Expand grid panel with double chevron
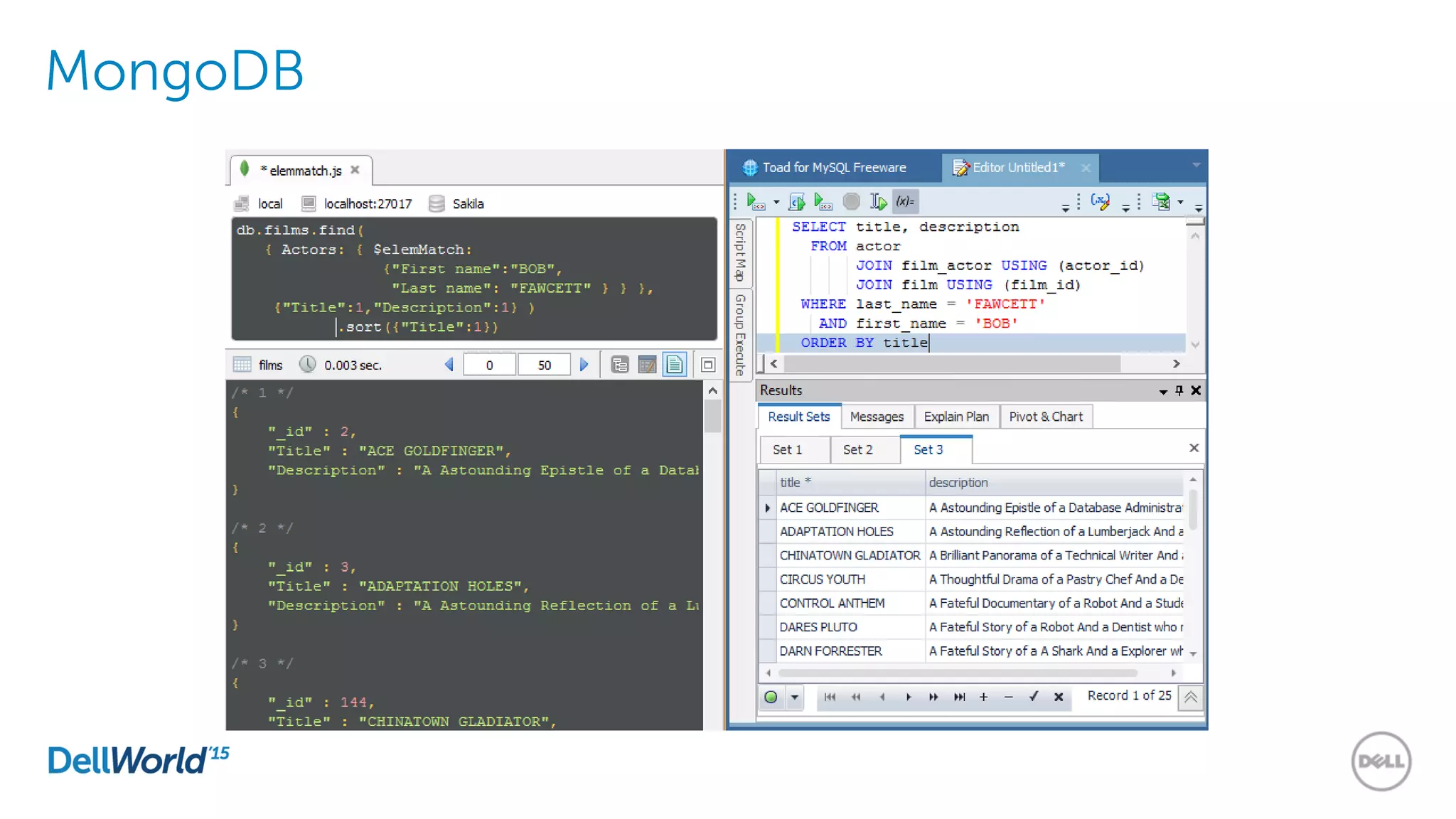The width and height of the screenshot is (1456, 819). click(x=1191, y=697)
